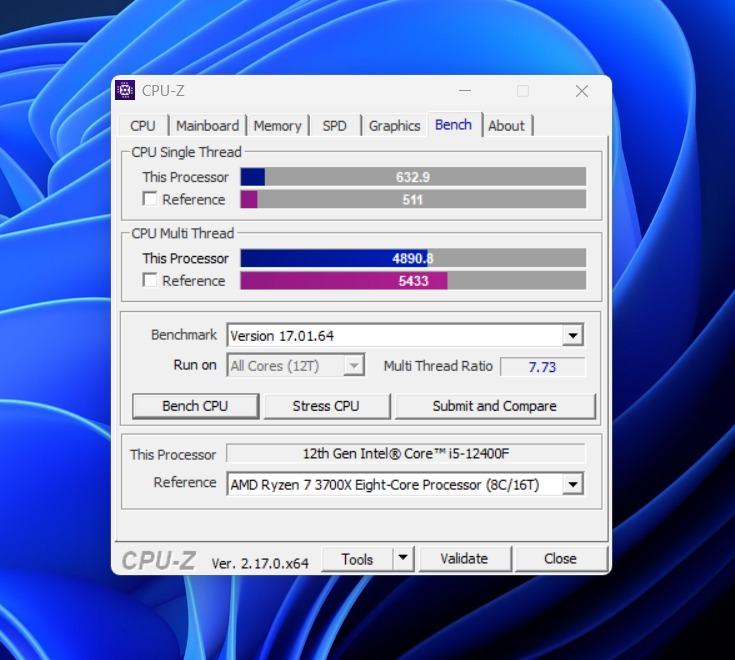Start benchmark with Bench CPU button
This screenshot has width=735, height=660.
195,406
